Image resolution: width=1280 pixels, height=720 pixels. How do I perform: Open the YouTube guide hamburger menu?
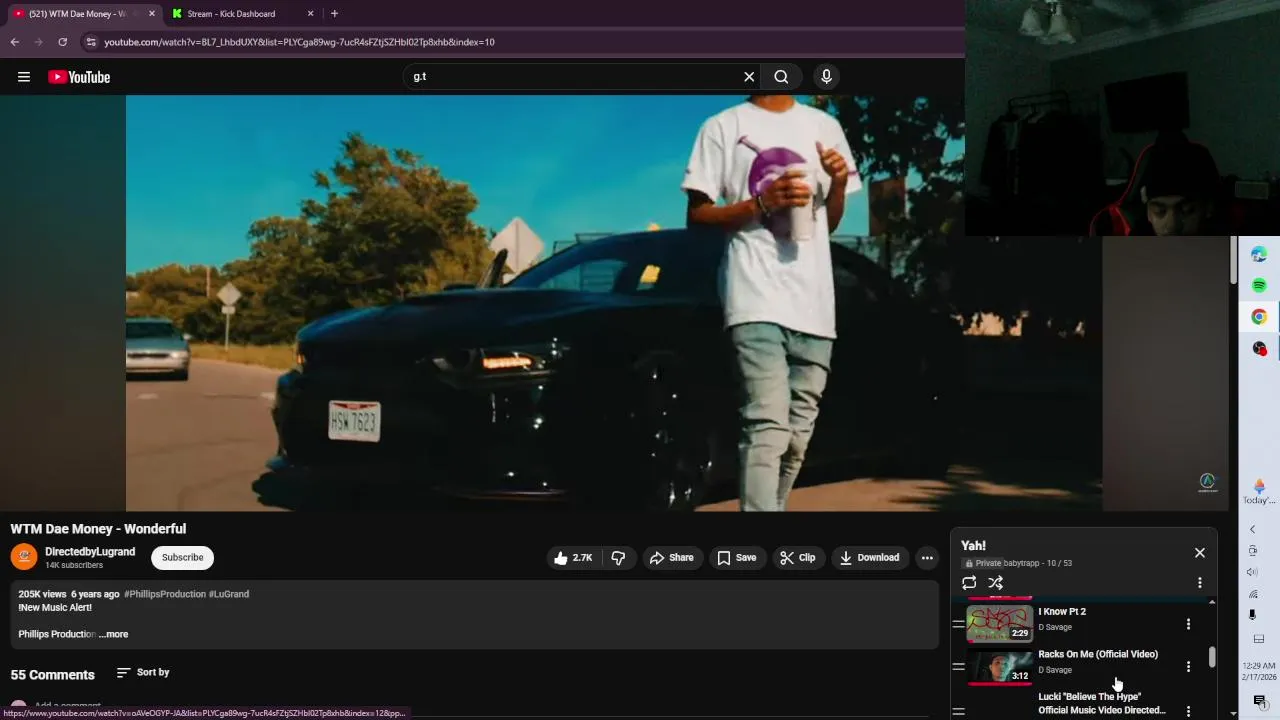(x=24, y=77)
